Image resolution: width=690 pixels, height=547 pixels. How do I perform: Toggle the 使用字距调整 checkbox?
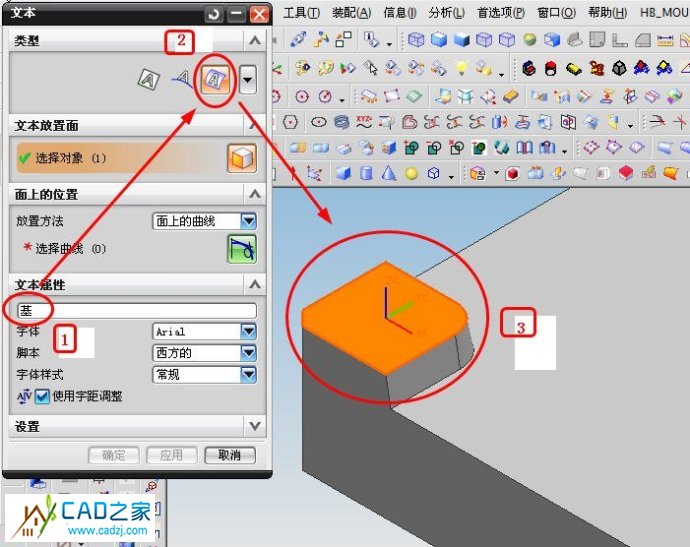point(42,396)
